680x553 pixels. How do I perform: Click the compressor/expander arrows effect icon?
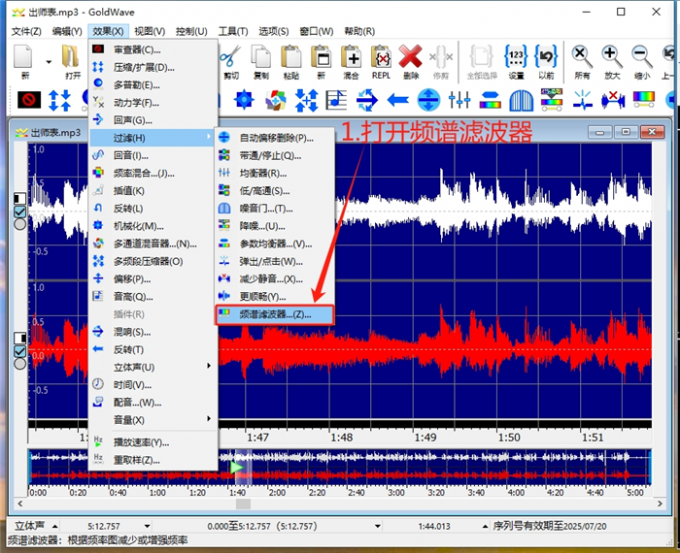point(59,100)
